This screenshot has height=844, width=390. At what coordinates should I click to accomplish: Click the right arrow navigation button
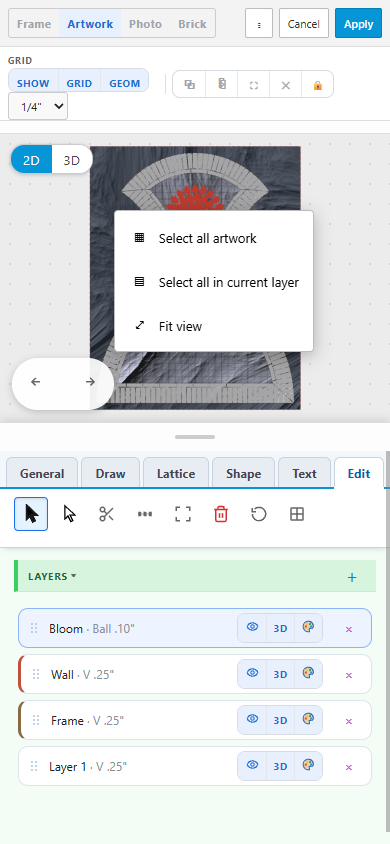tap(90, 382)
